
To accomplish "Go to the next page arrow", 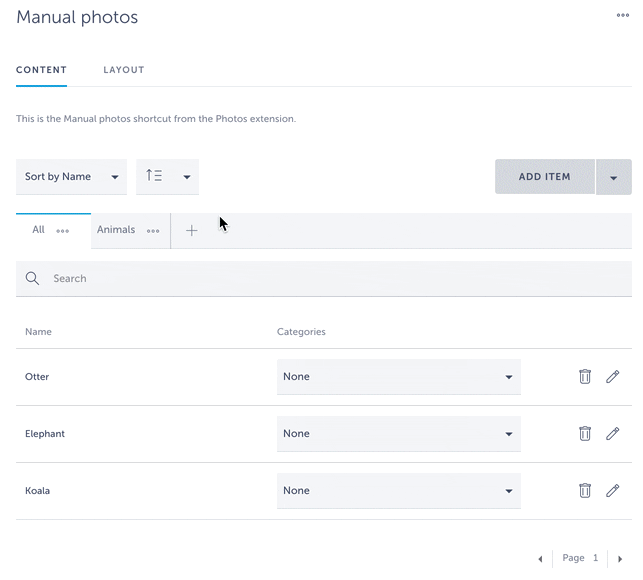I will click(x=620, y=559).
